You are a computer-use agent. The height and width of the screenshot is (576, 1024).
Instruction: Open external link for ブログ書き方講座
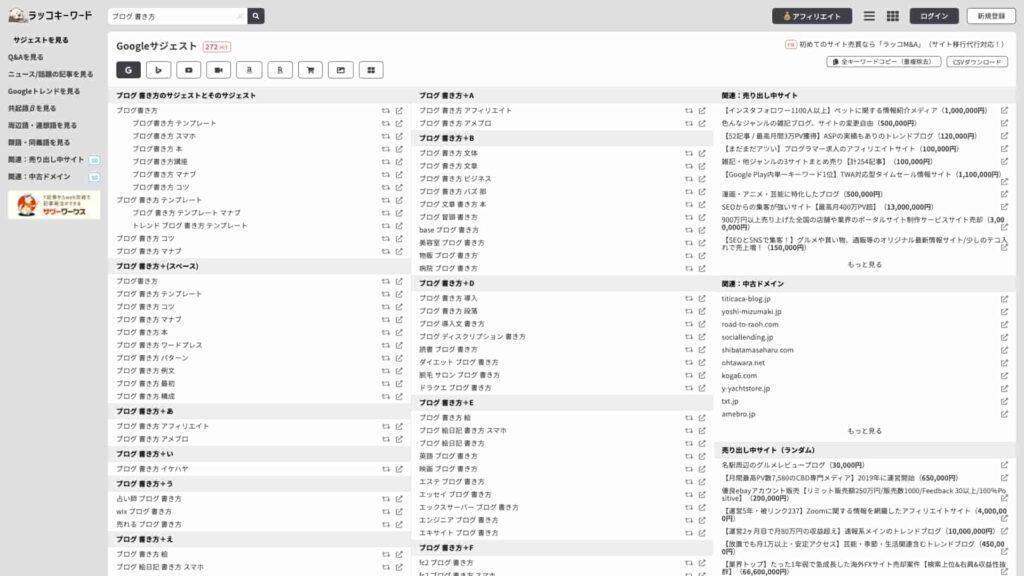pos(399,161)
